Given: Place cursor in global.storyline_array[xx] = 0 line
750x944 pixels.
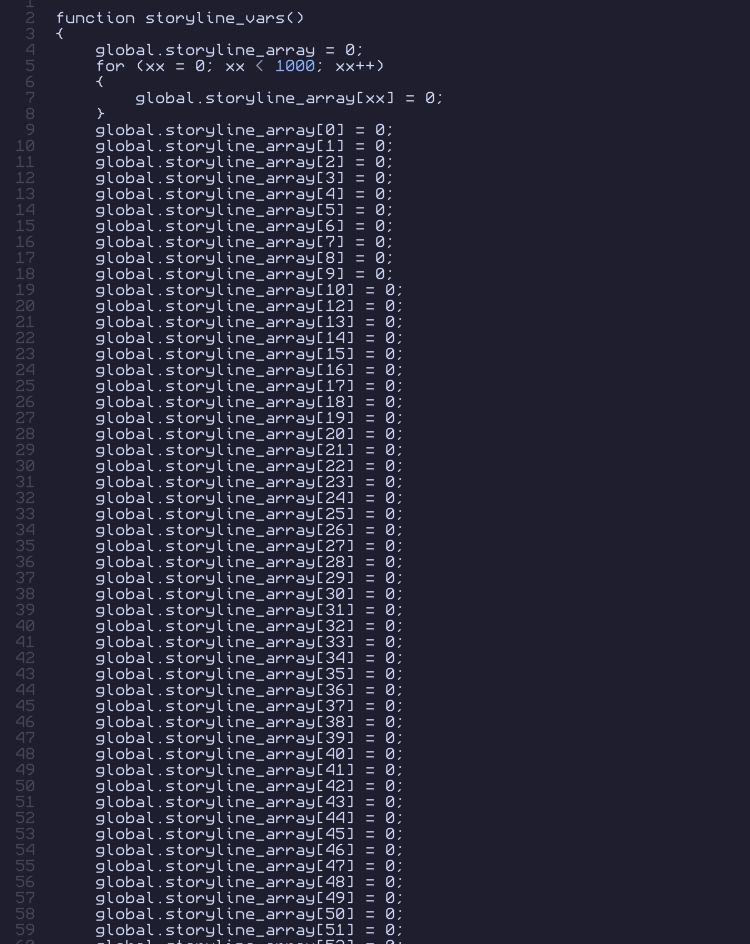Looking at the screenshot, I should coord(289,98).
